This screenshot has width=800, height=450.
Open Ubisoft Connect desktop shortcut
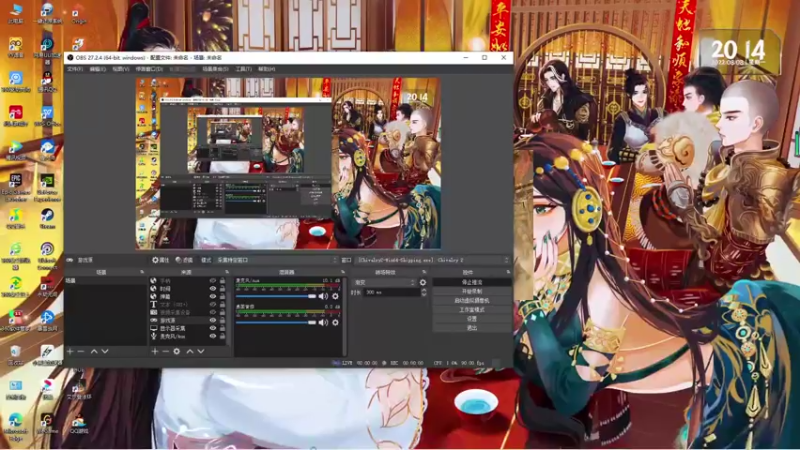[x=47, y=255]
